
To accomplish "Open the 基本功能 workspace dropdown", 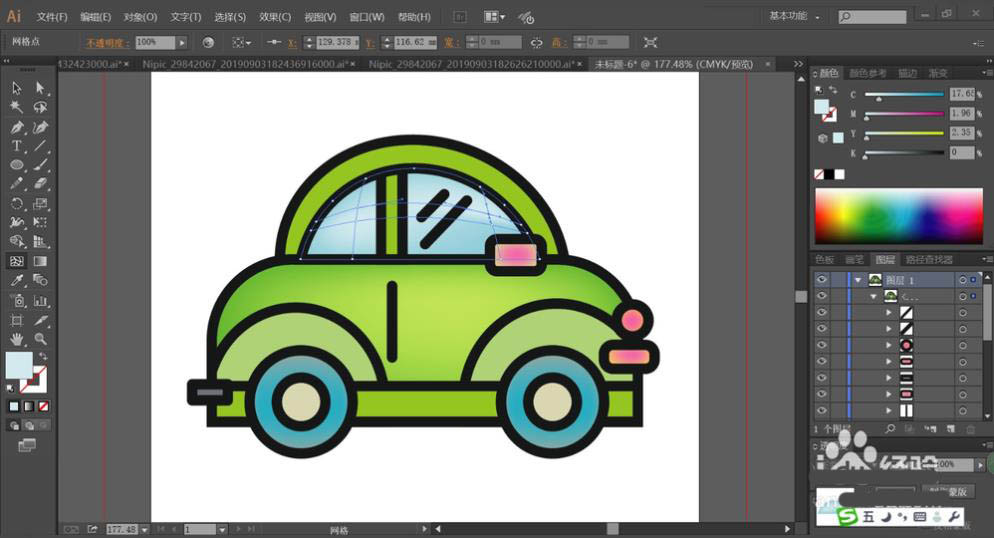I will [796, 17].
